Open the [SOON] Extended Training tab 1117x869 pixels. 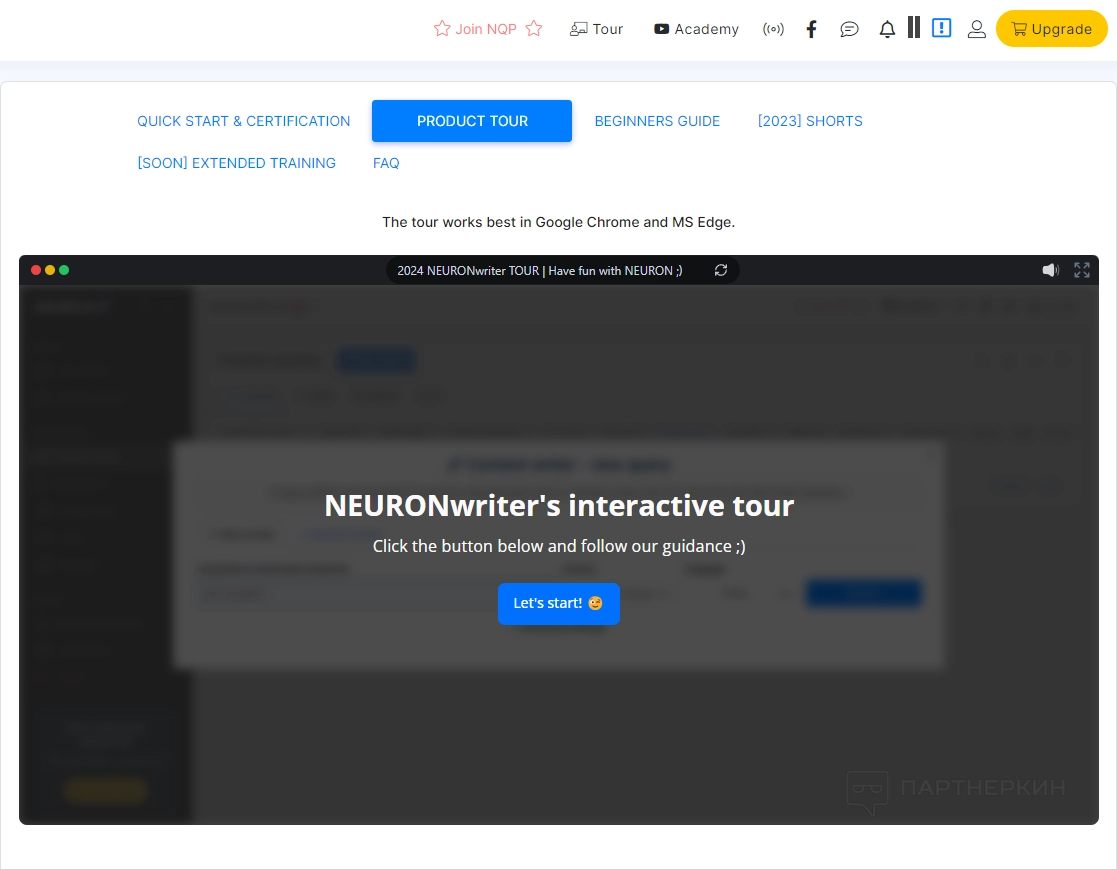pos(237,163)
